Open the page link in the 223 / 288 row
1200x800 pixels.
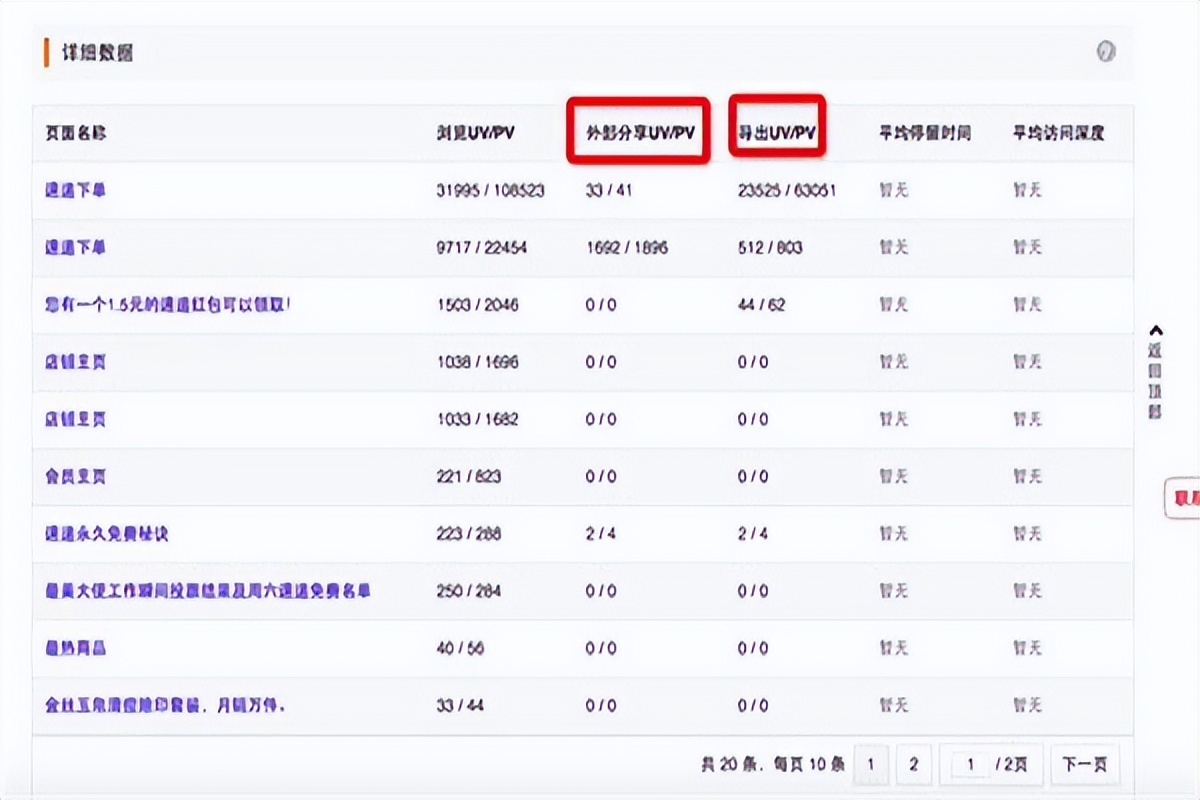tap(107, 534)
